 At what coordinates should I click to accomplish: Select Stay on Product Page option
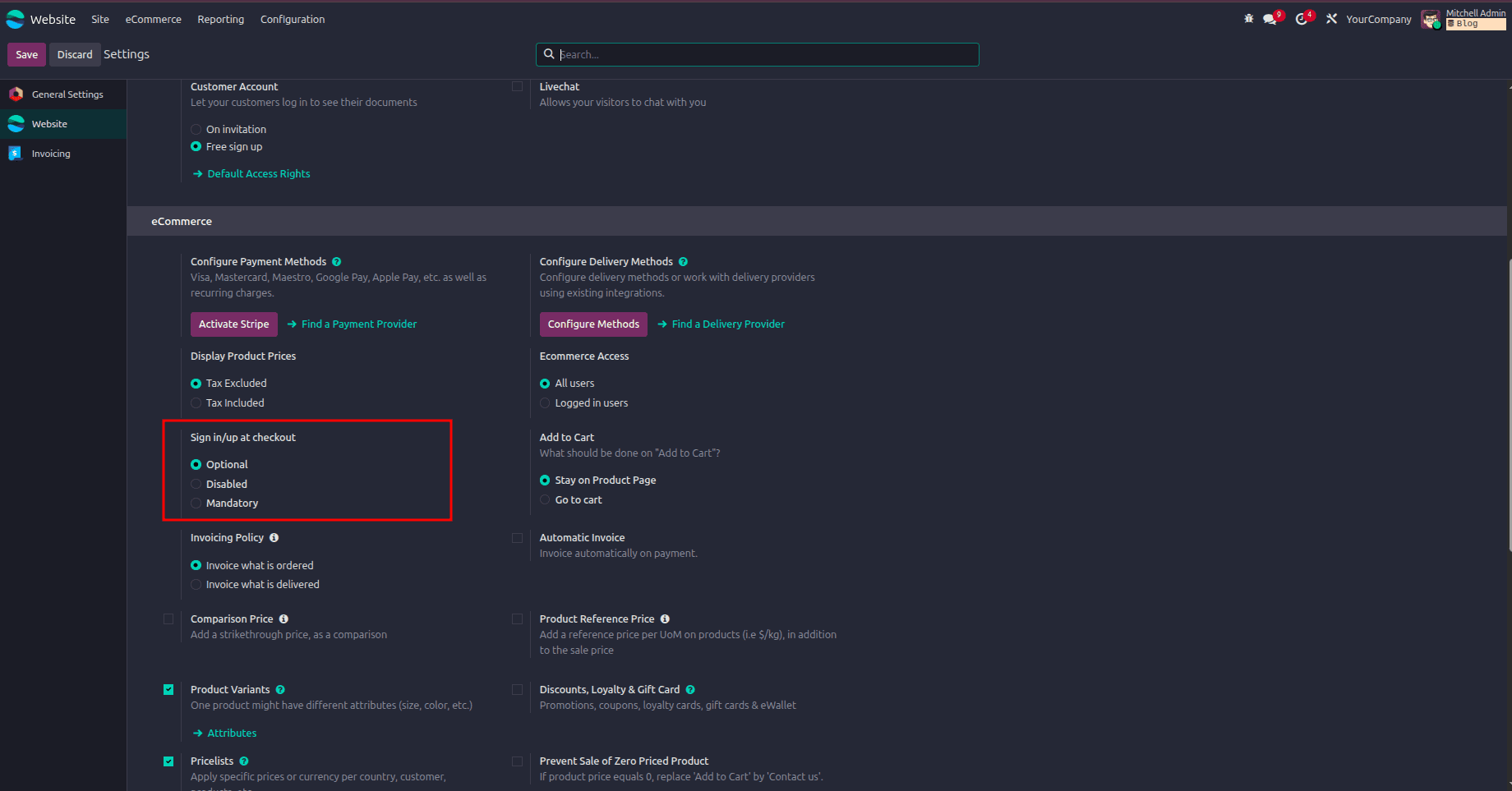545,481
